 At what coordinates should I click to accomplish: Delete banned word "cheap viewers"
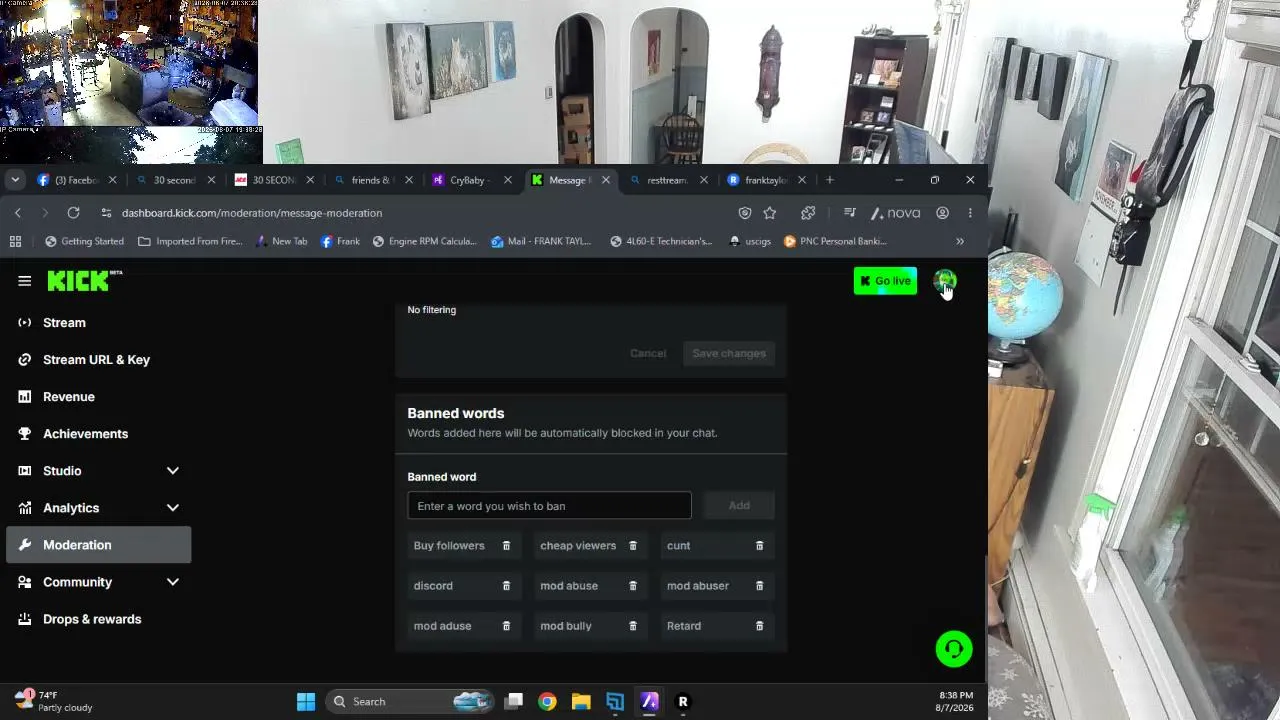(x=633, y=546)
